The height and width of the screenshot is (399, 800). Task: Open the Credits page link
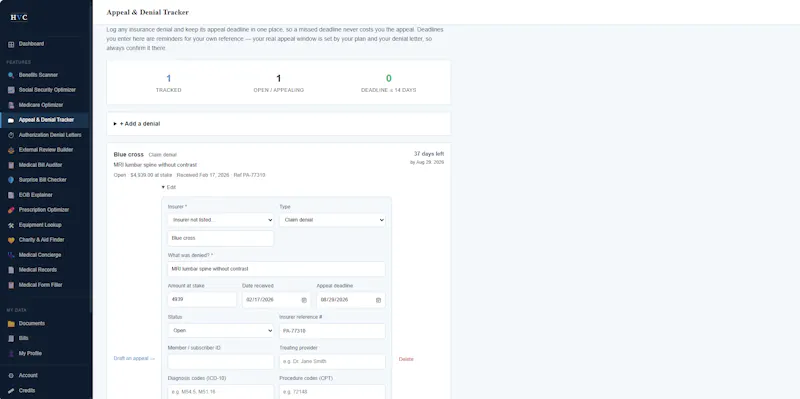click(x=27, y=391)
